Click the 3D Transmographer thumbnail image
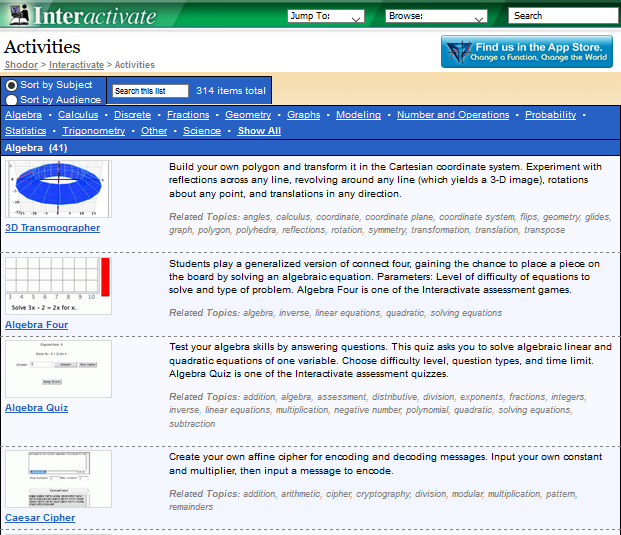 coord(59,189)
